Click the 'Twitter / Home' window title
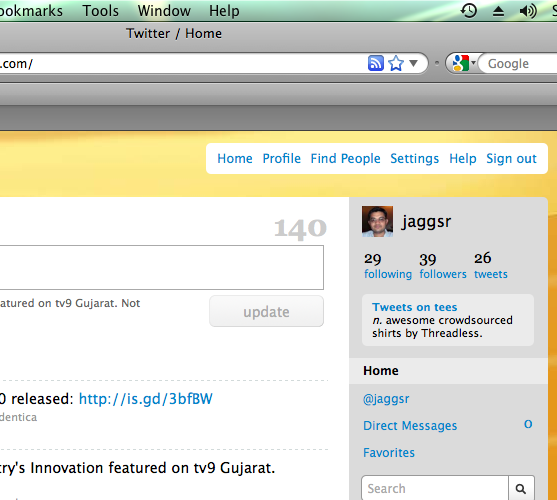The image size is (557, 500). point(174,34)
